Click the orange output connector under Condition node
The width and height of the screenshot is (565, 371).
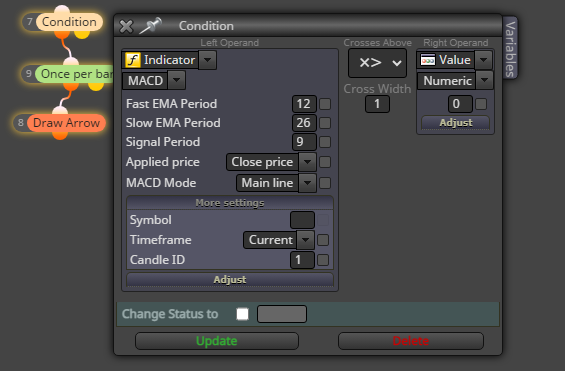(x=62, y=35)
